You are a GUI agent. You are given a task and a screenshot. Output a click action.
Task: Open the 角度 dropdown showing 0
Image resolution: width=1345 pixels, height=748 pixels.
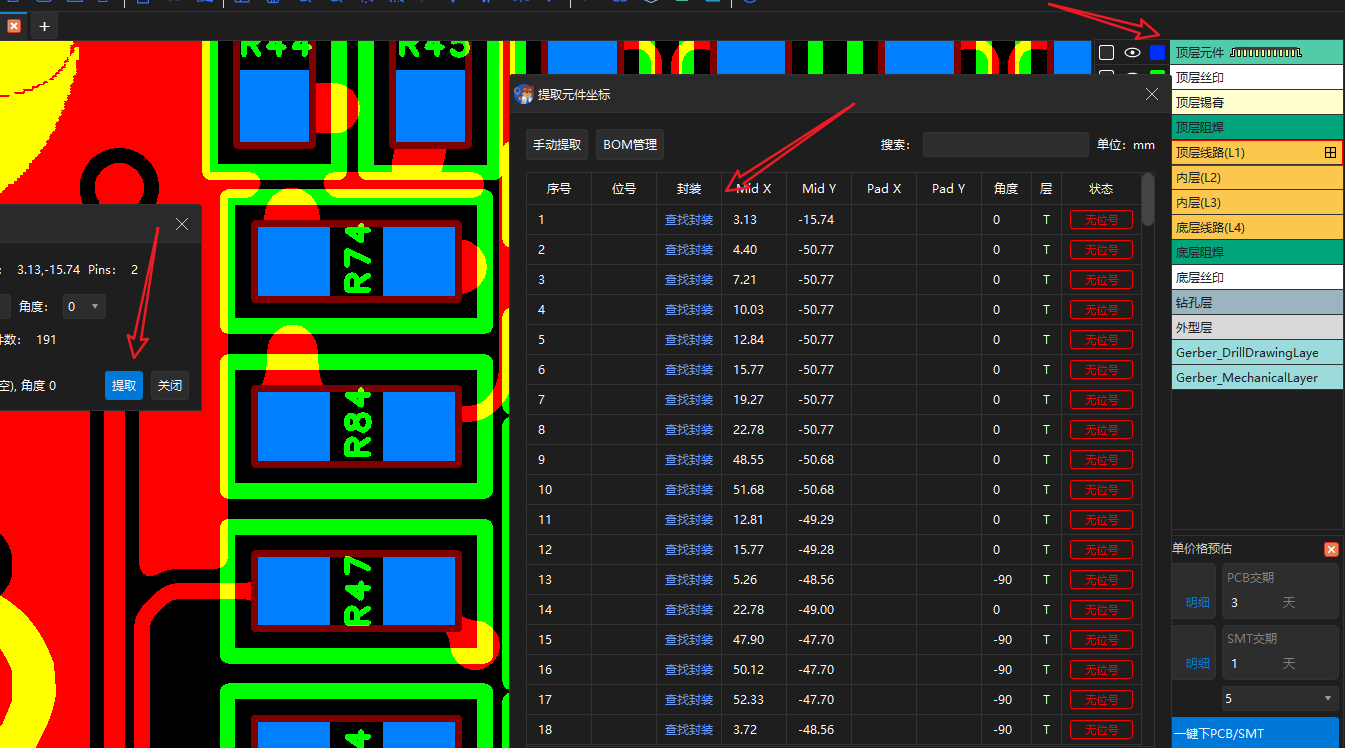click(83, 307)
